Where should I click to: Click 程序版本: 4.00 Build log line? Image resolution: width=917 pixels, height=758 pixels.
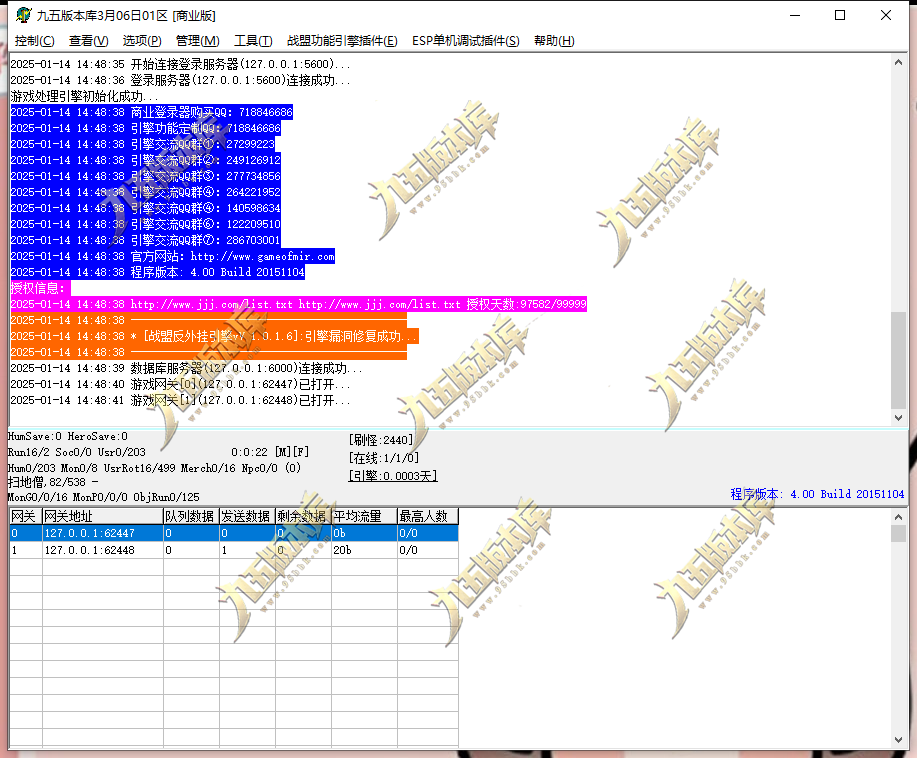click(157, 272)
